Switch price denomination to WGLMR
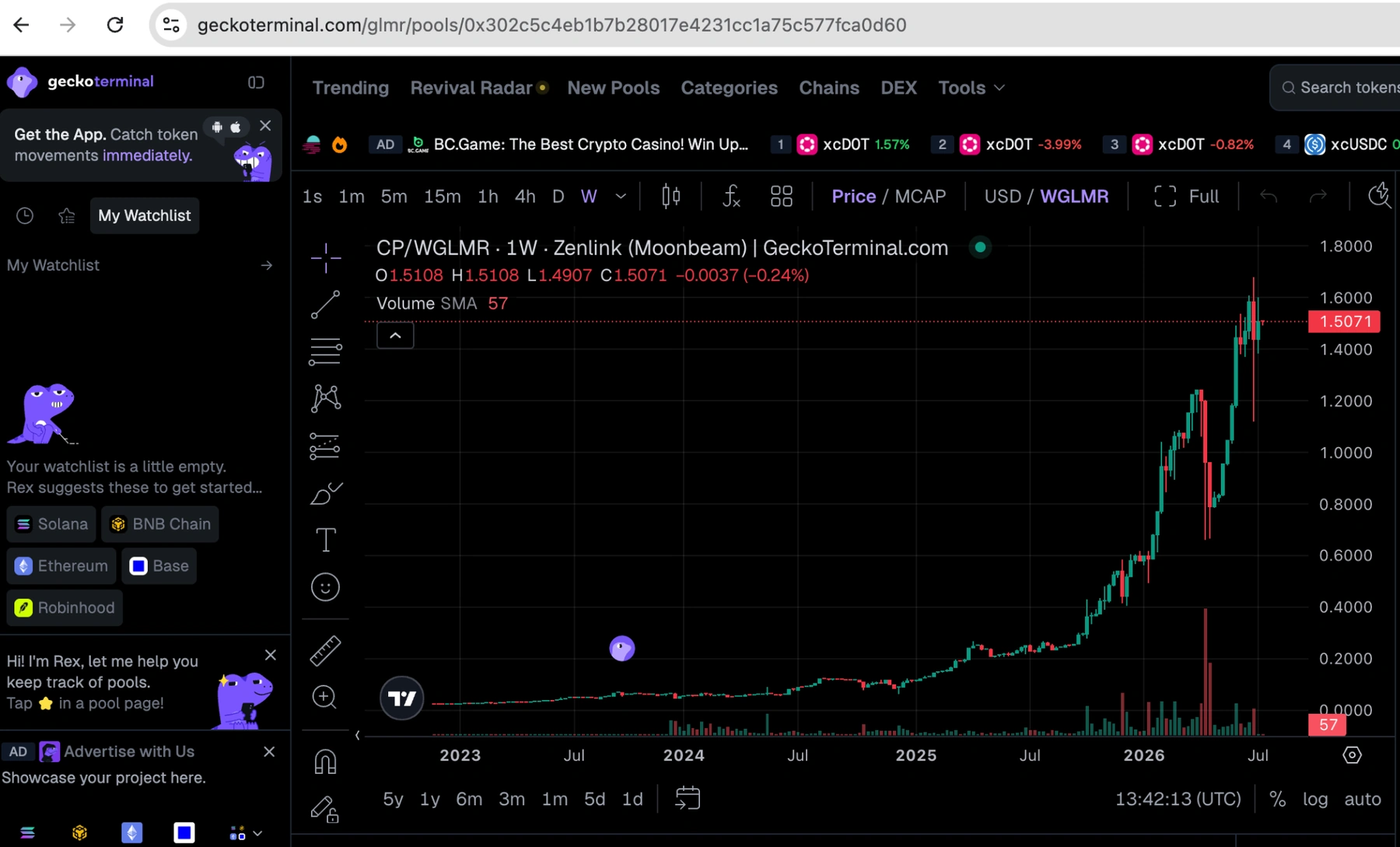Image resolution: width=1400 pixels, height=847 pixels. tap(1074, 197)
